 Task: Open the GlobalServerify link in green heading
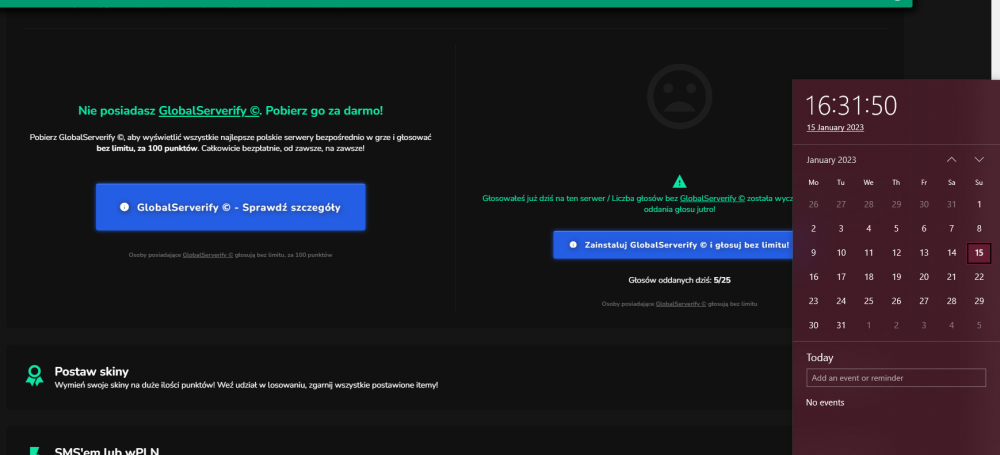click(x=209, y=110)
